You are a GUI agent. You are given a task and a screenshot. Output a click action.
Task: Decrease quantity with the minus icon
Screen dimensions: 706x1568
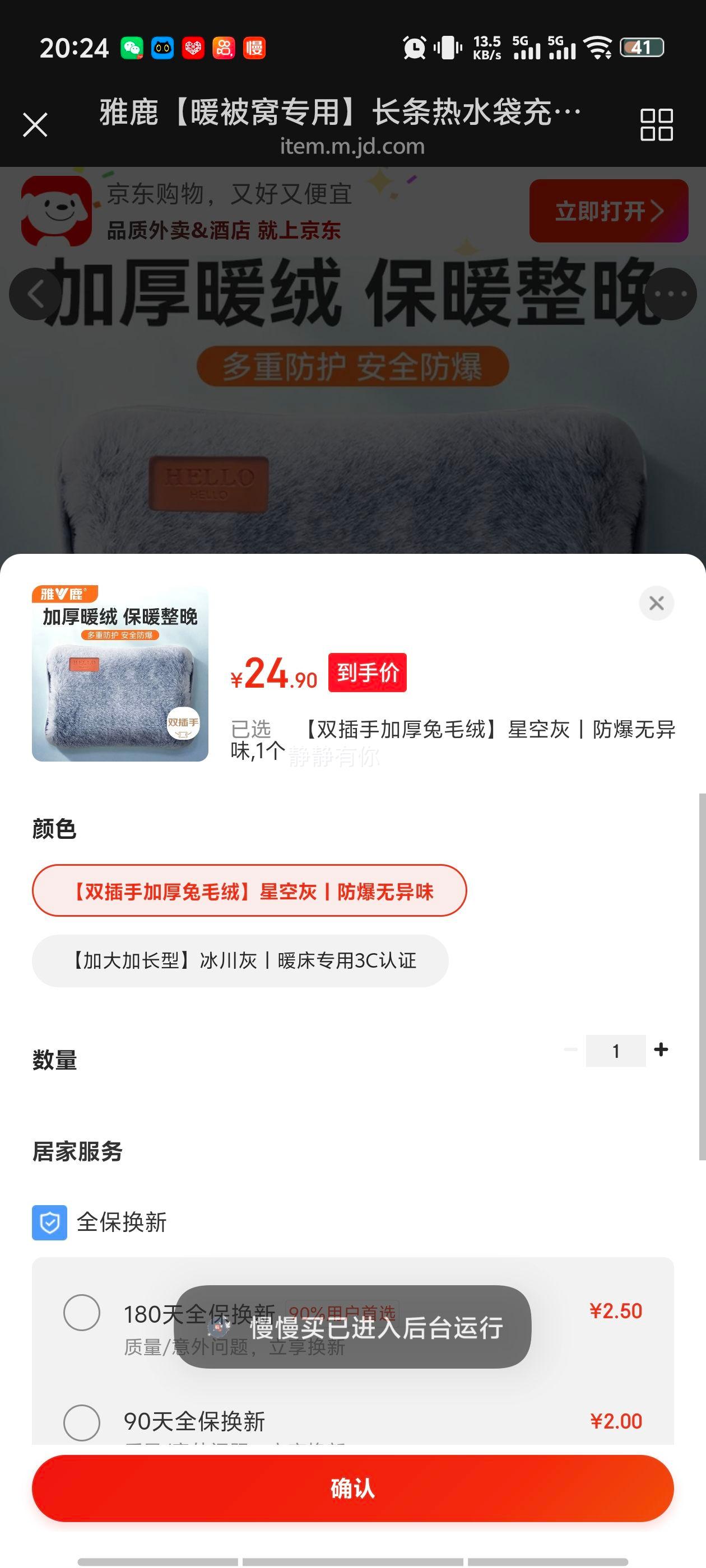(x=571, y=1050)
